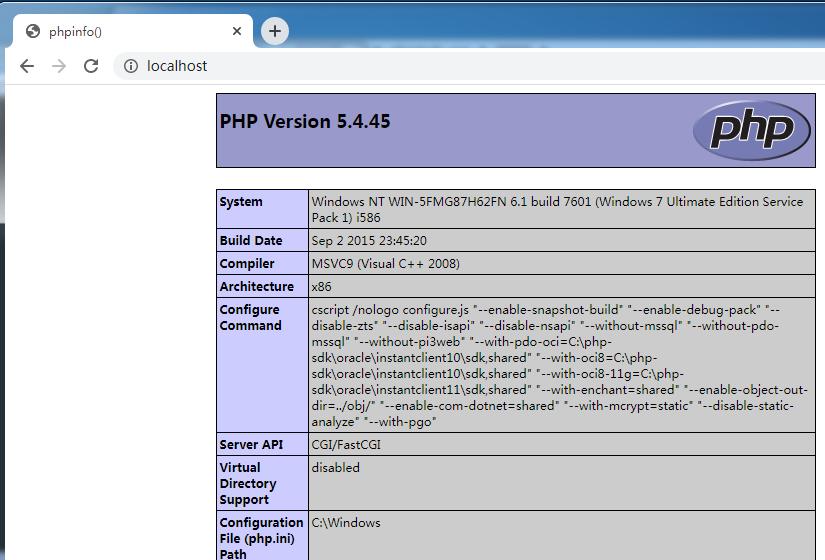
Task: Close the phpinfo() tab
Action: pyautogui.click(x=237, y=31)
